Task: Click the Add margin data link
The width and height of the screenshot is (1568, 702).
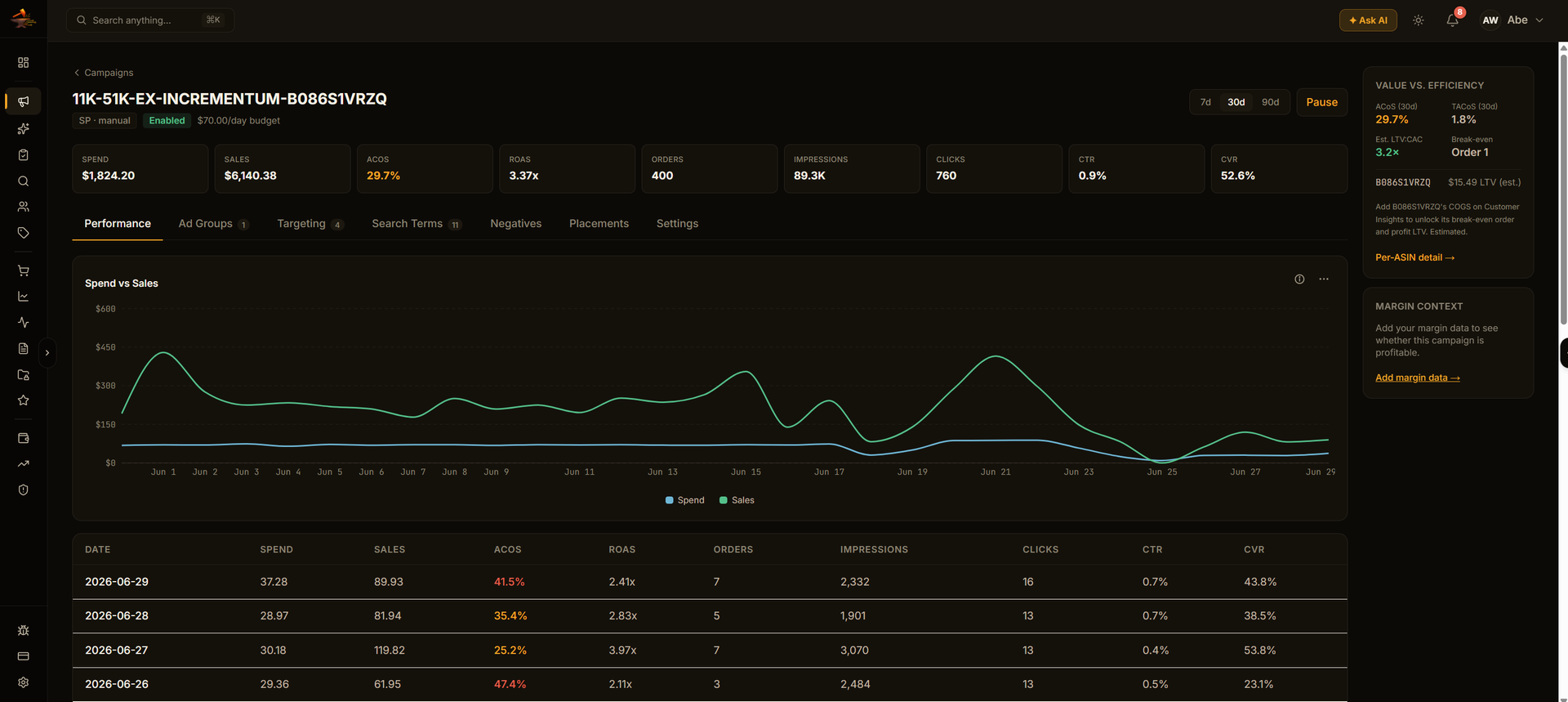Action: point(1418,378)
